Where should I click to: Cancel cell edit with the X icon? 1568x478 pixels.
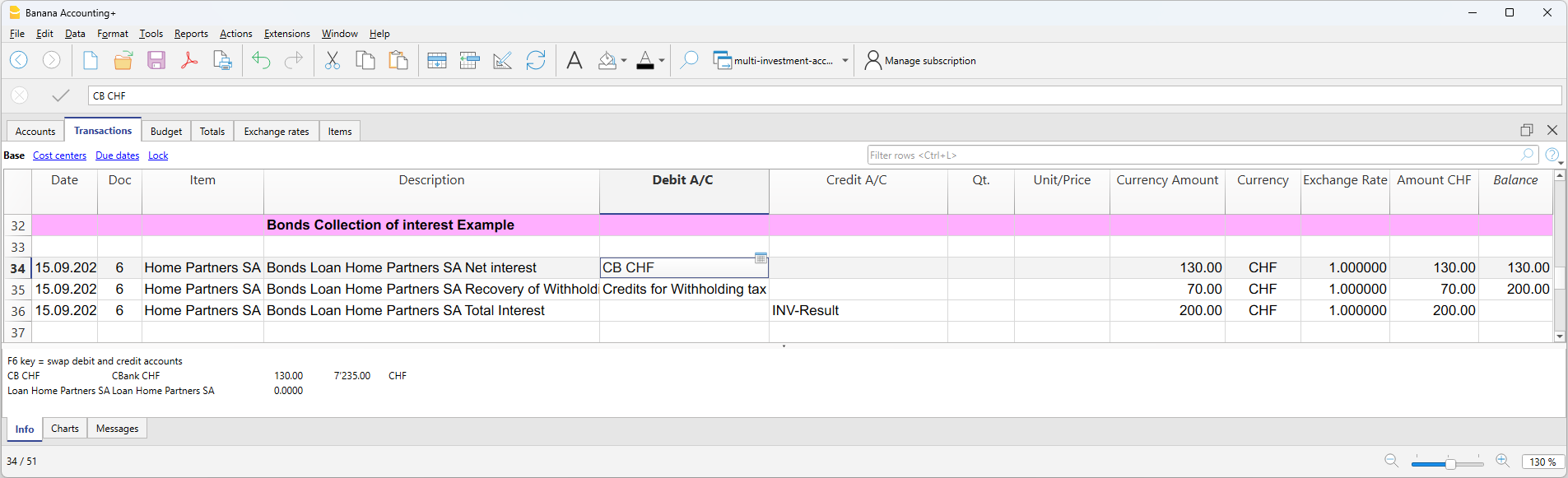(20, 95)
